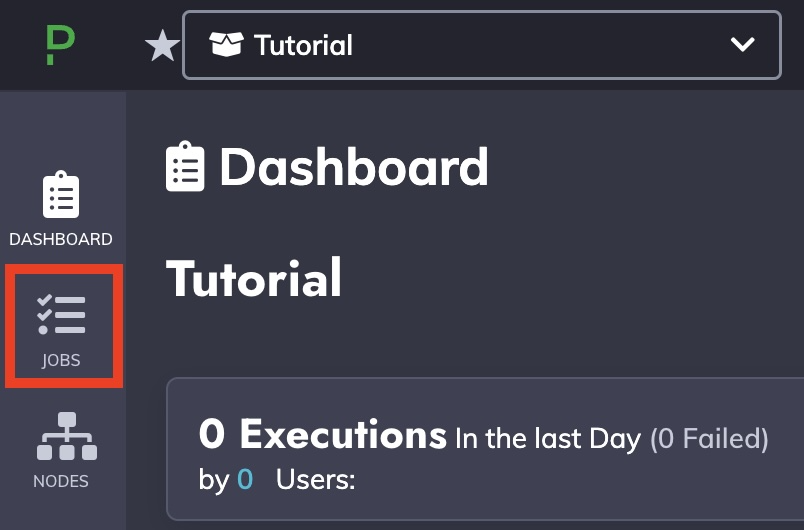The image size is (804, 530).
Task: Open the Nodes hierarchy icon
Action: tap(67, 436)
